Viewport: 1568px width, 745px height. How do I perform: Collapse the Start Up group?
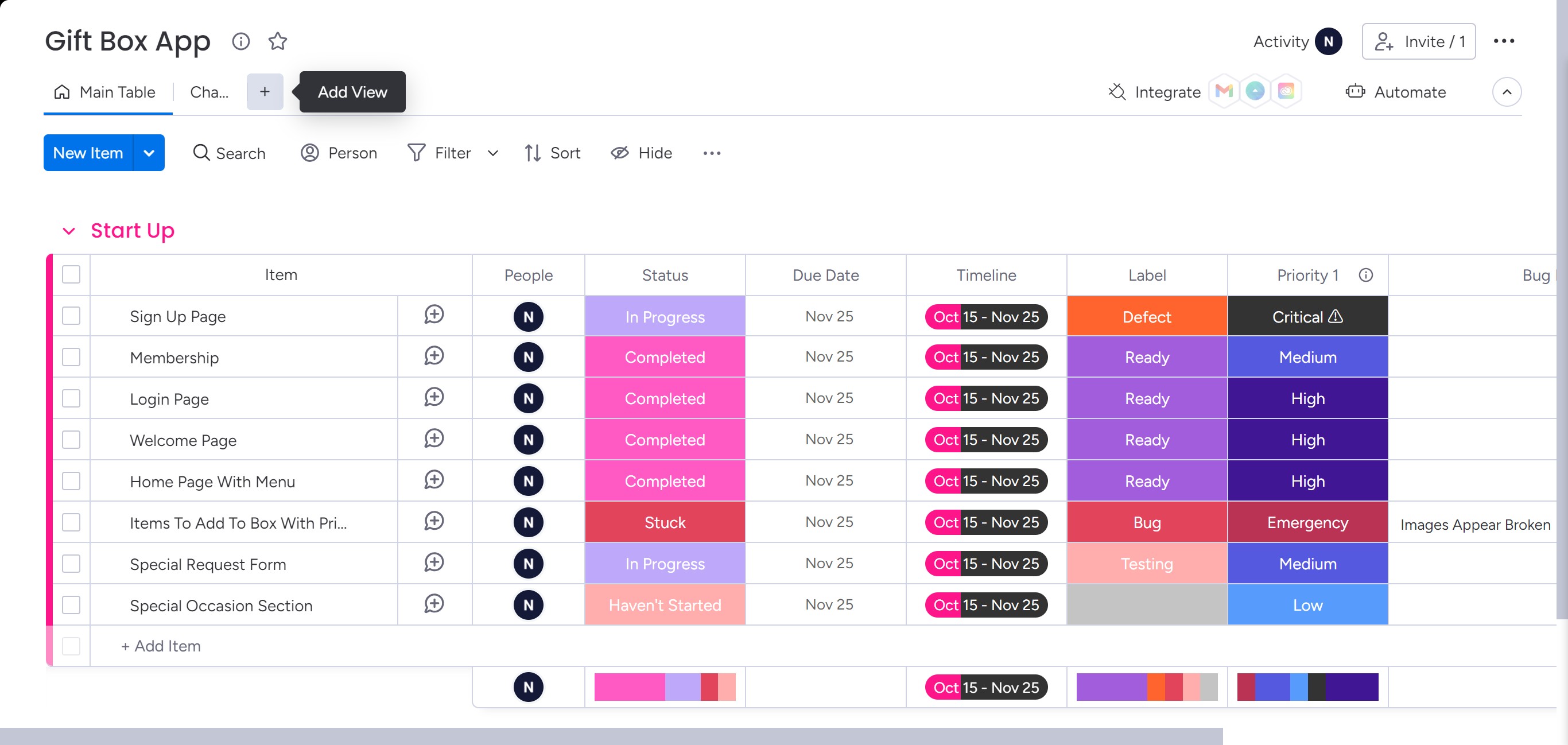[69, 231]
